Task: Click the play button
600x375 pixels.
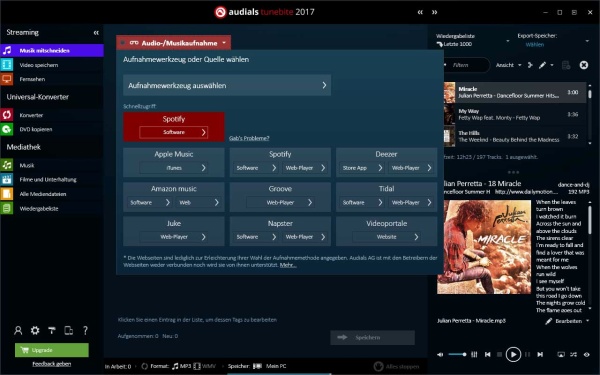Action: tap(513, 354)
